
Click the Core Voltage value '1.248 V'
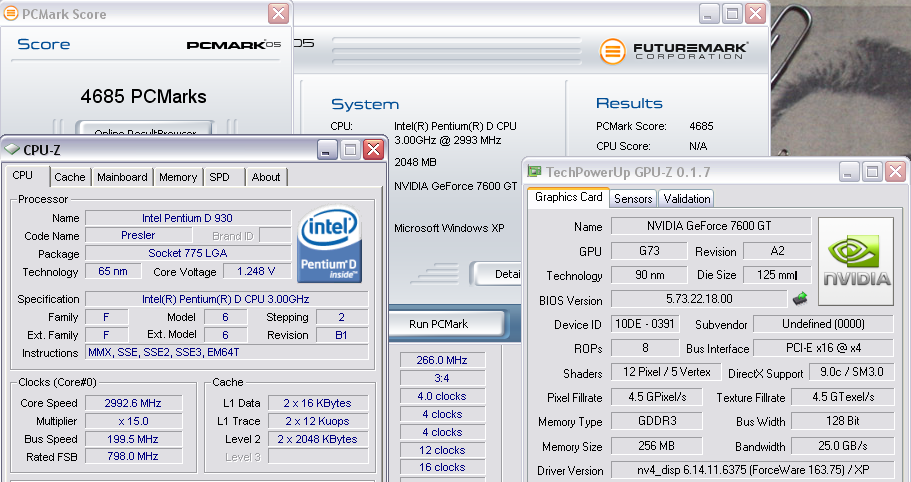point(256,271)
